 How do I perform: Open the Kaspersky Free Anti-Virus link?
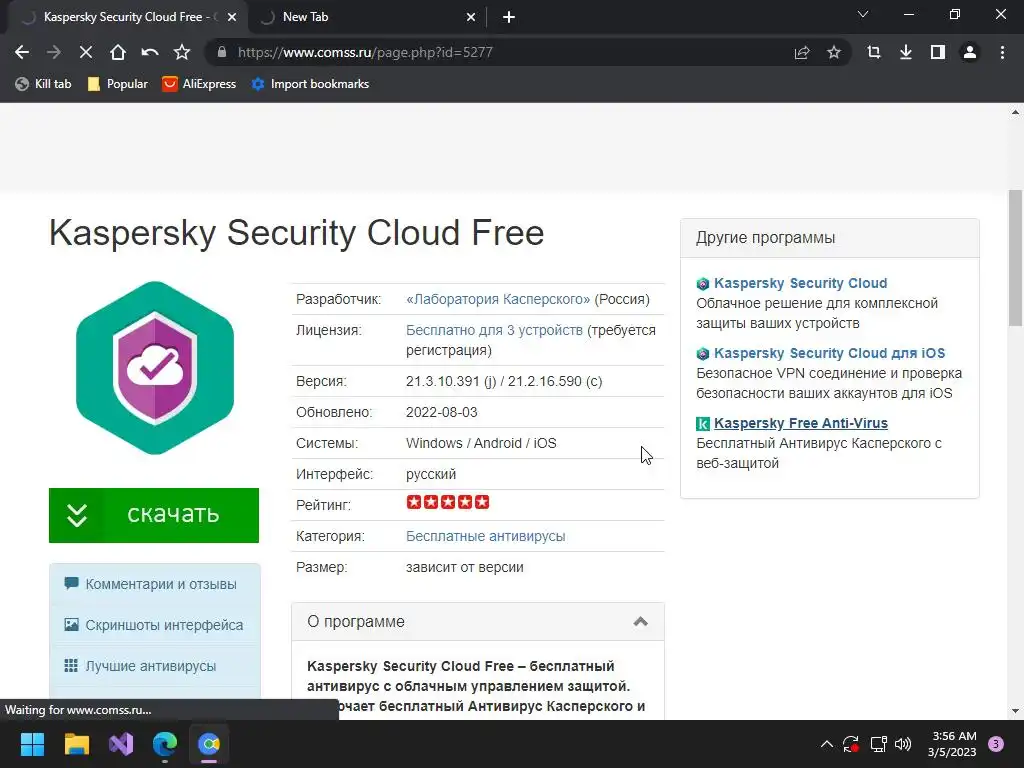[801, 423]
